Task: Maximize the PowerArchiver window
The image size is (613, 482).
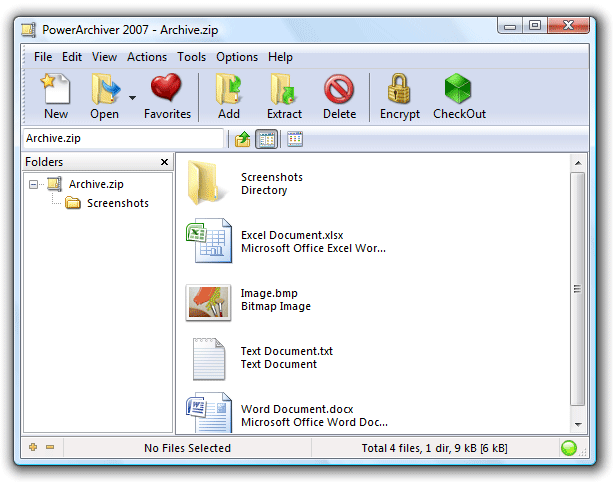Action: click(535, 26)
